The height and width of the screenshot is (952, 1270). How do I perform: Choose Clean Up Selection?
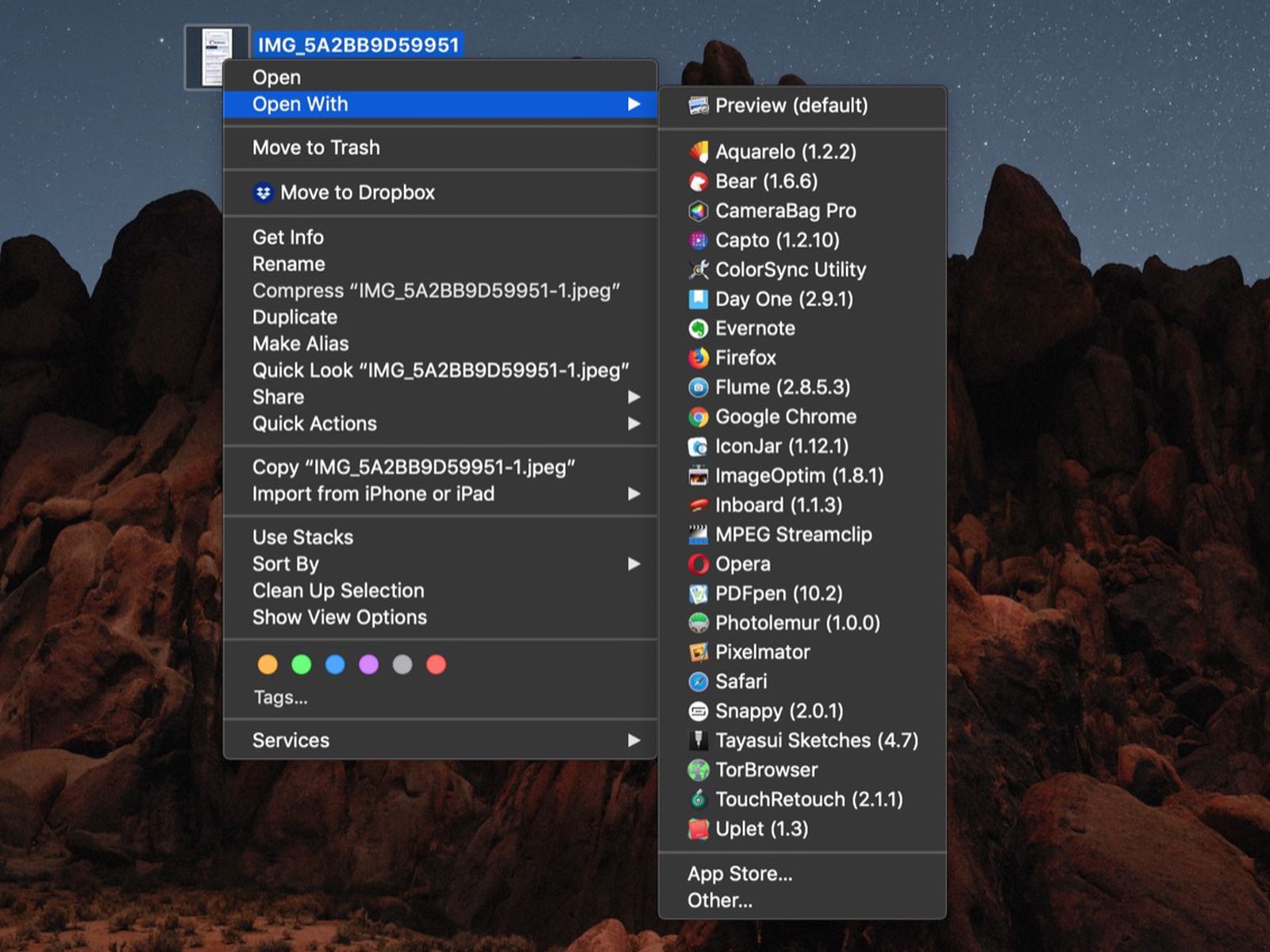coord(441,590)
